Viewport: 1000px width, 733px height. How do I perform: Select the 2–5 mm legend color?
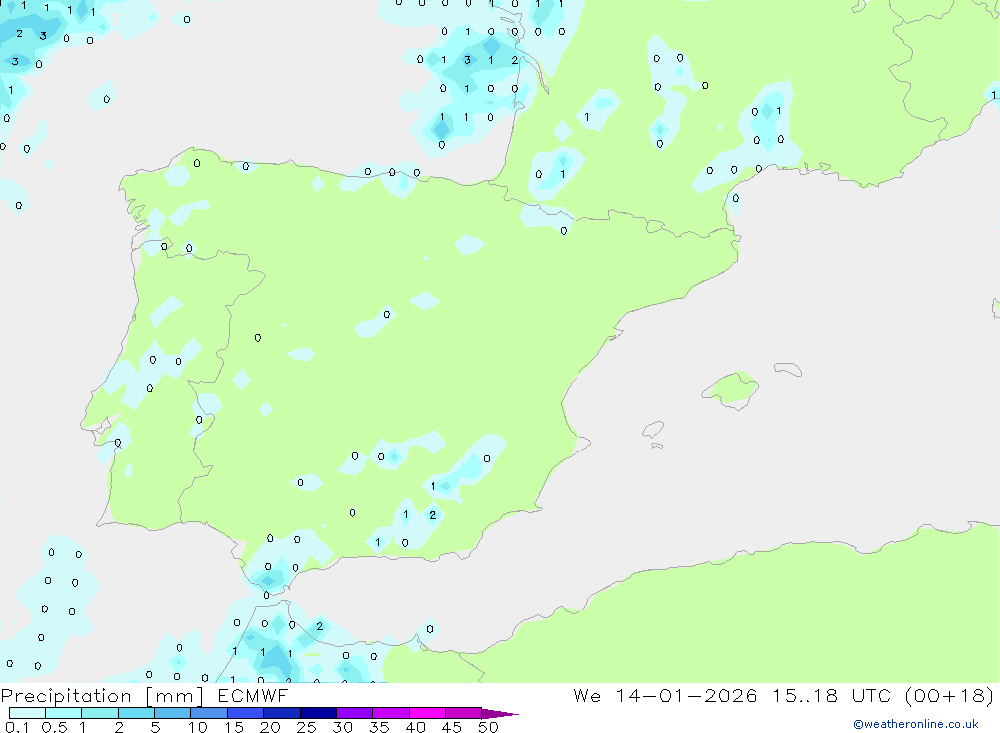point(136,713)
